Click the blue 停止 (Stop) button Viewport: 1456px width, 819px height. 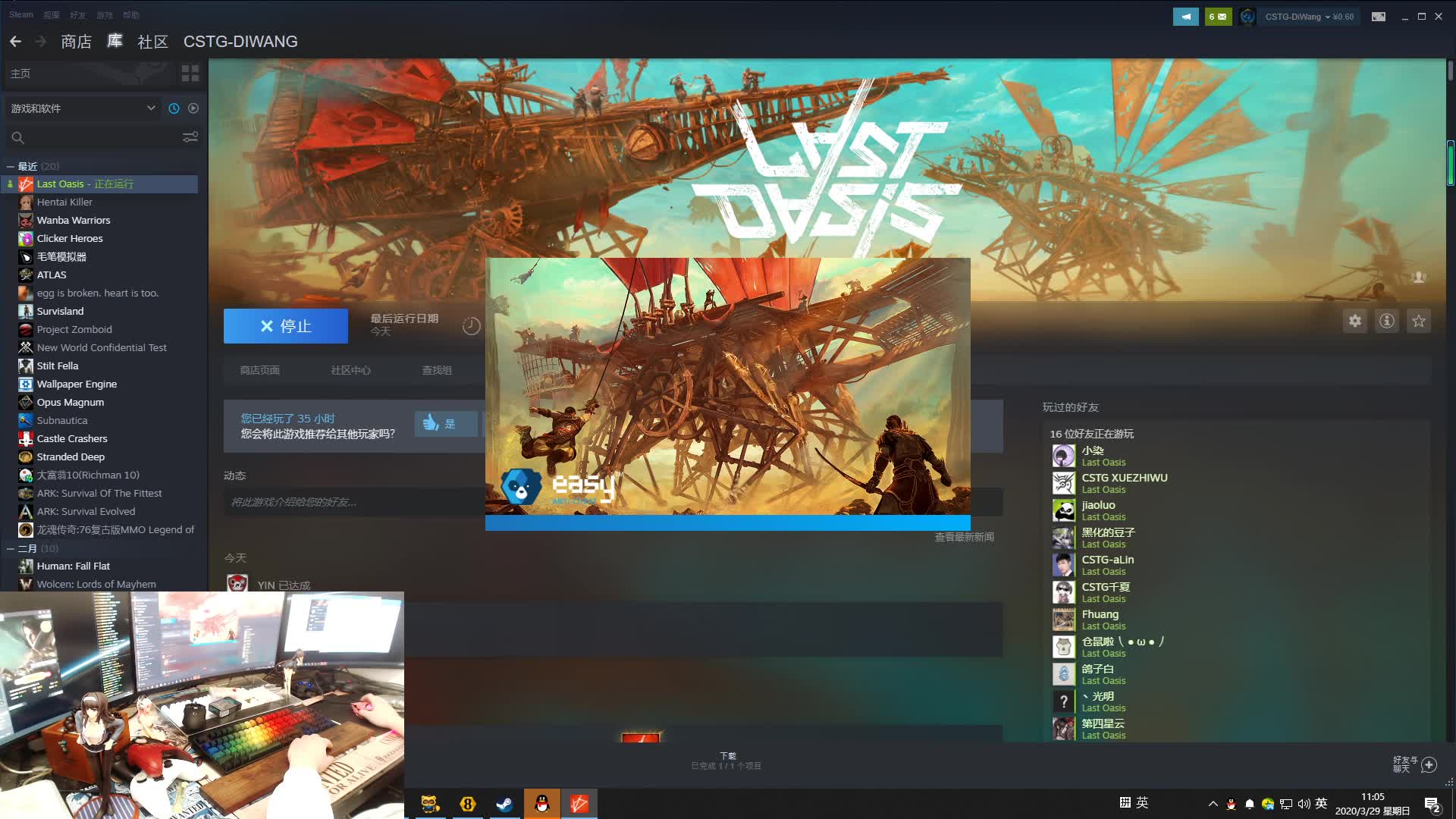285,325
